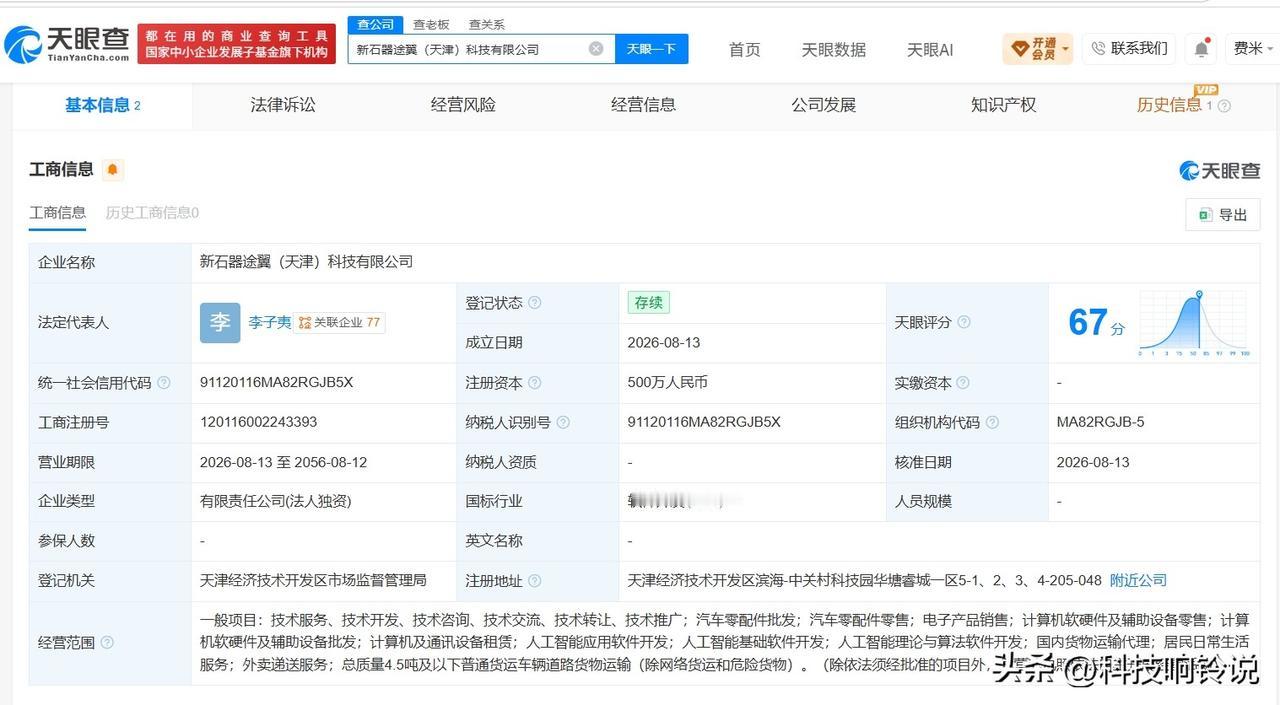The image size is (1280, 705).
Task: Click the credit code 91120116MA82RGJB5X under 统一社会信用代码
Action: [277, 382]
